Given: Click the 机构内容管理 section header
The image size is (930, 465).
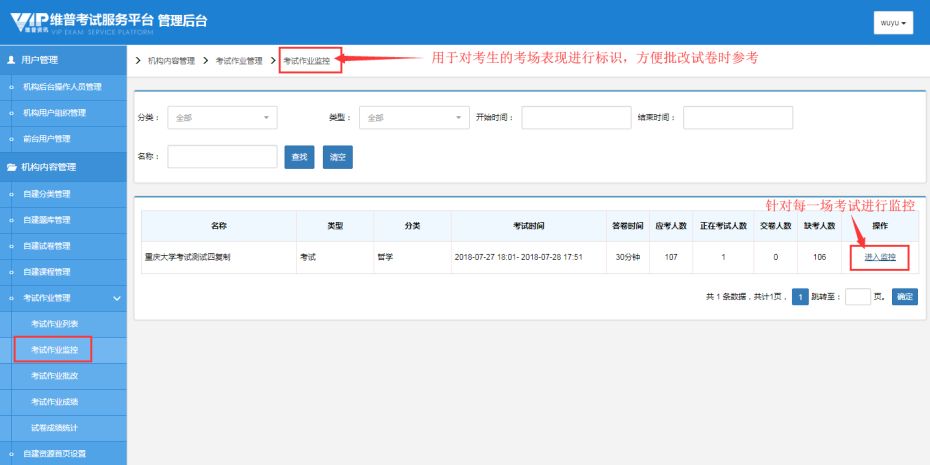Looking at the screenshot, I should (63, 167).
